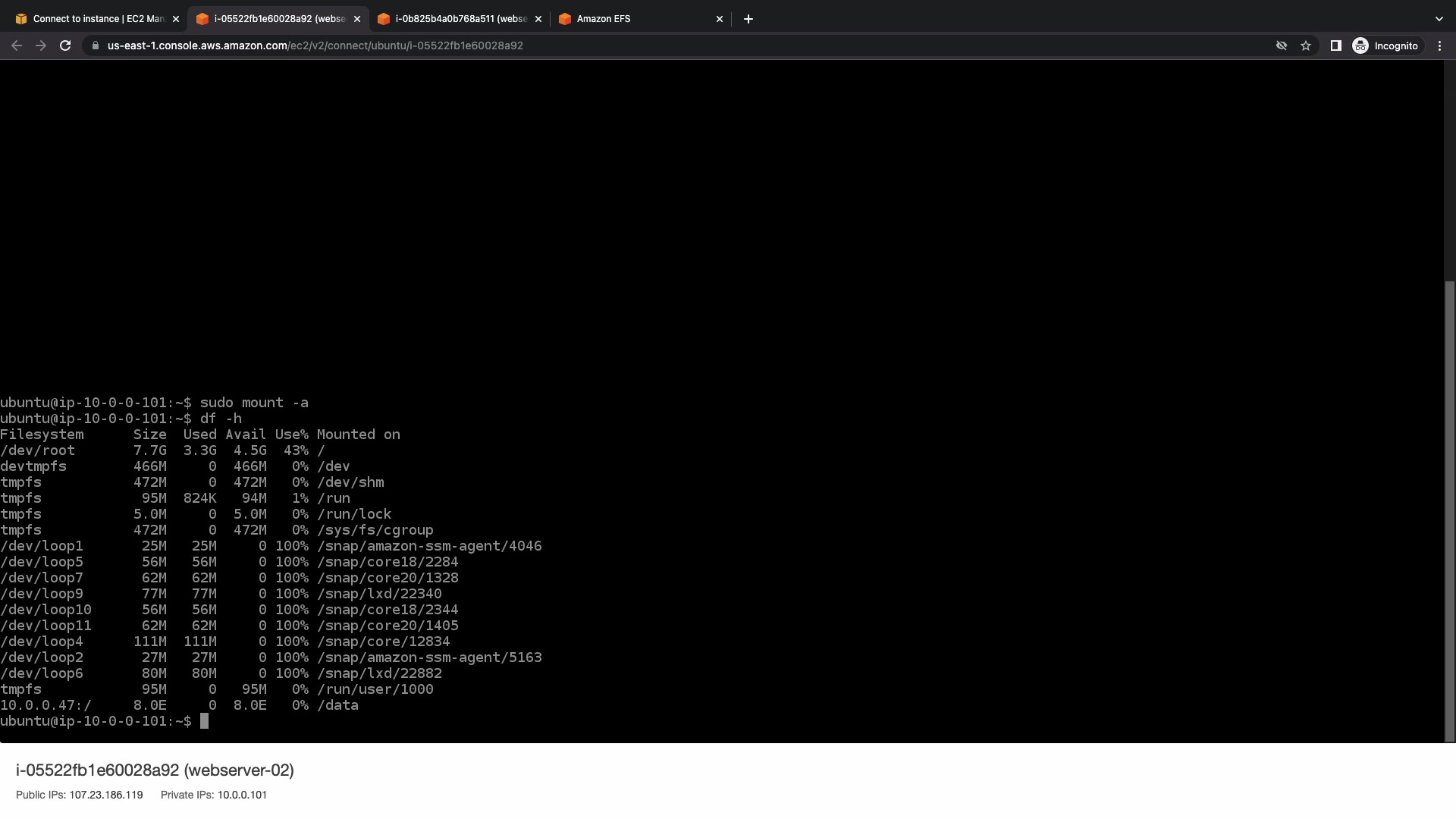
Task: Click the browser back arrow
Action: (17, 45)
